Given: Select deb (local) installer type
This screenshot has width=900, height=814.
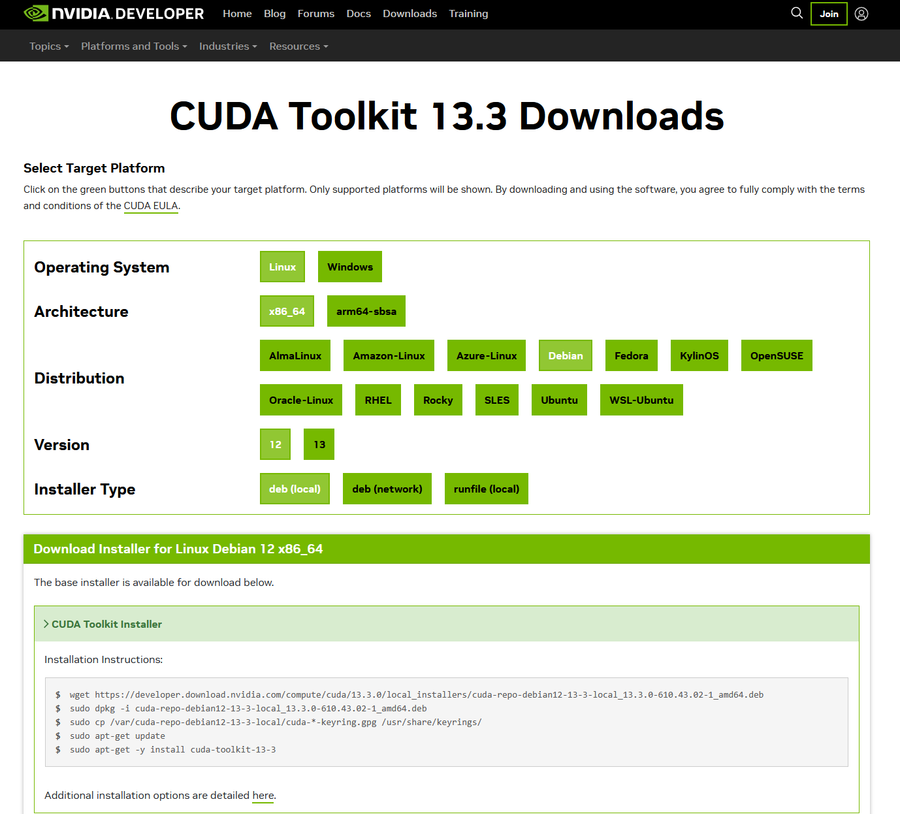Looking at the screenshot, I should click(294, 489).
